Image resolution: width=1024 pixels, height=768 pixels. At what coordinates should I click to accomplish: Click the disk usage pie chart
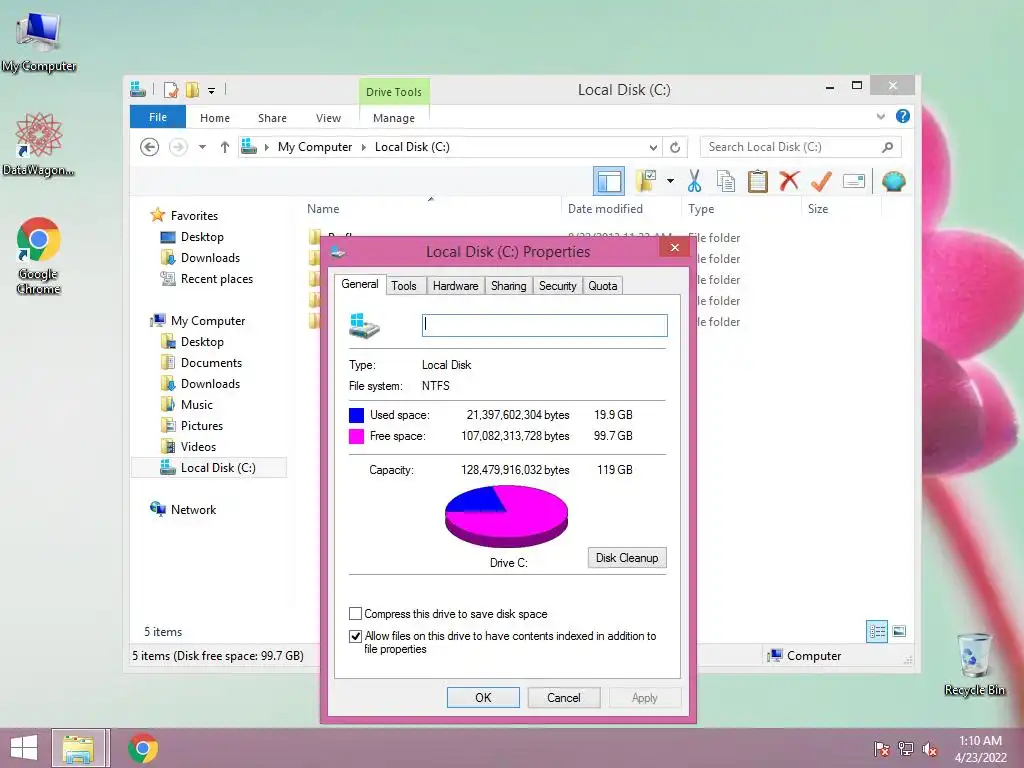pyautogui.click(x=506, y=517)
